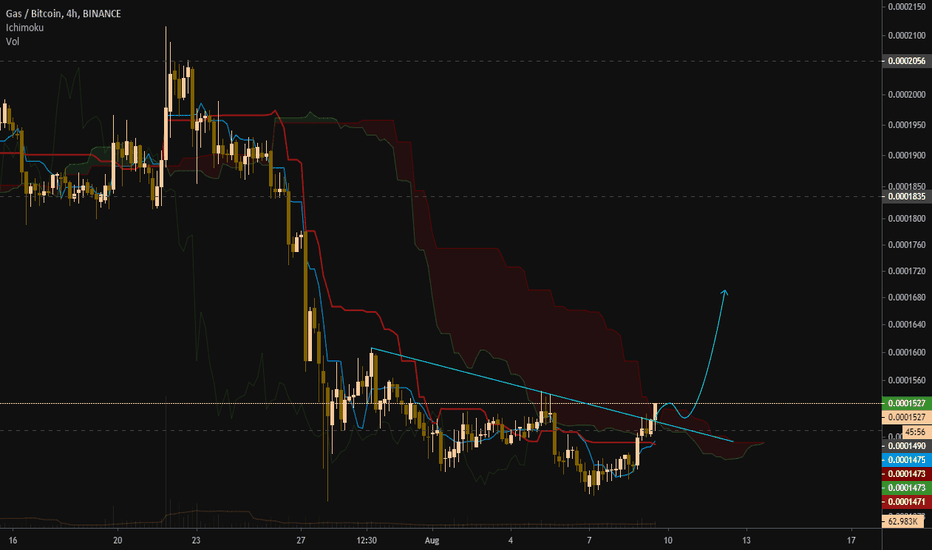Click the 7 date label on time axis

pos(589,540)
